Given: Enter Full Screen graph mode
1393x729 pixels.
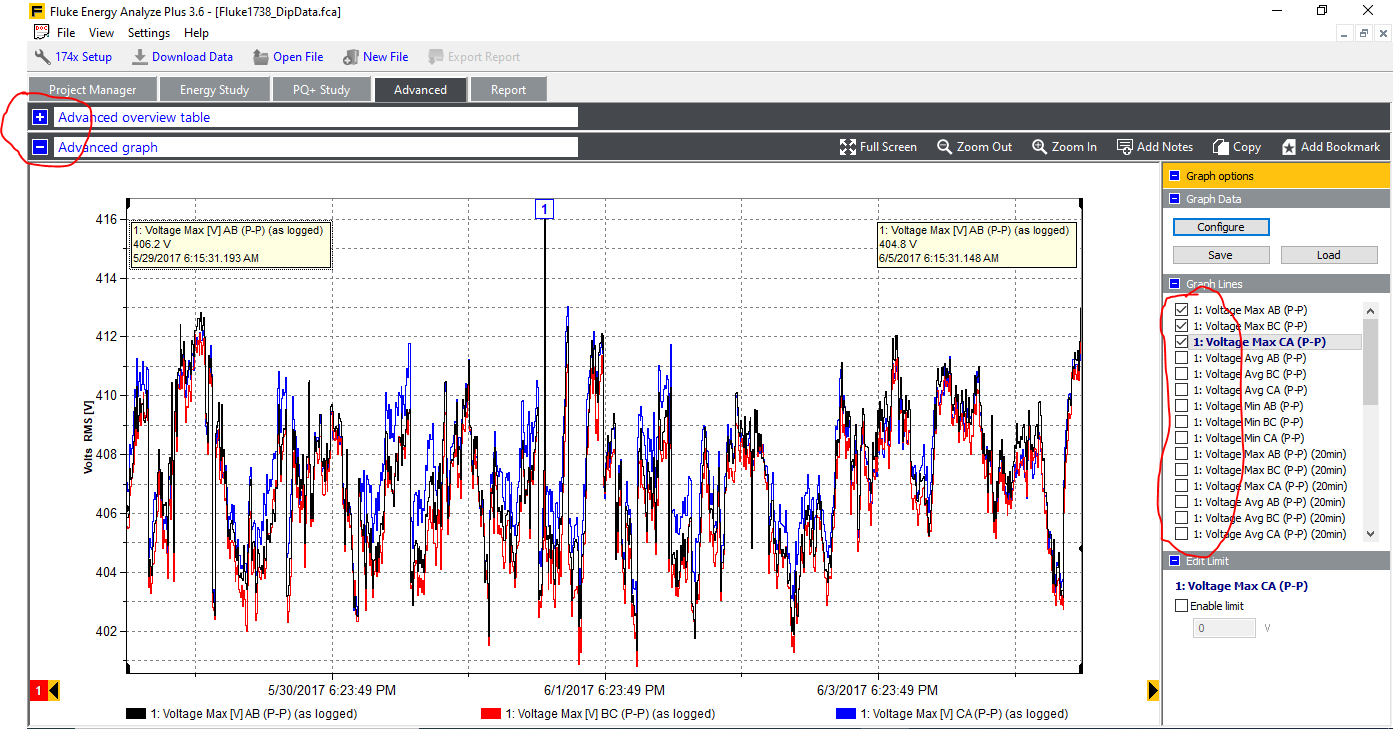Looking at the screenshot, I should coord(878,147).
